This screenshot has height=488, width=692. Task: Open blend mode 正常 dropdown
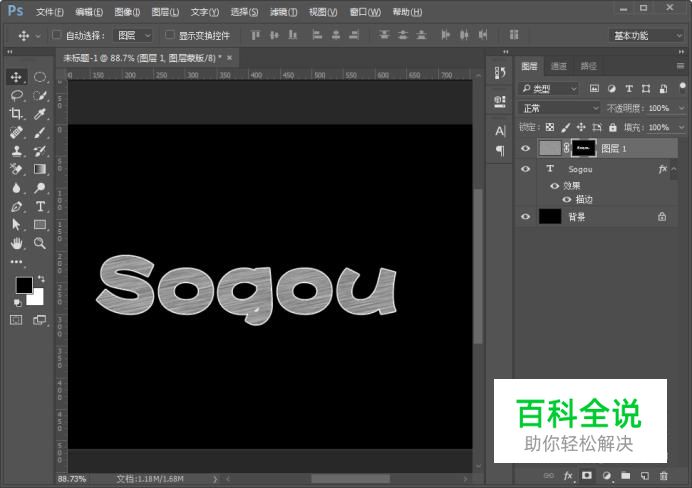tap(559, 108)
